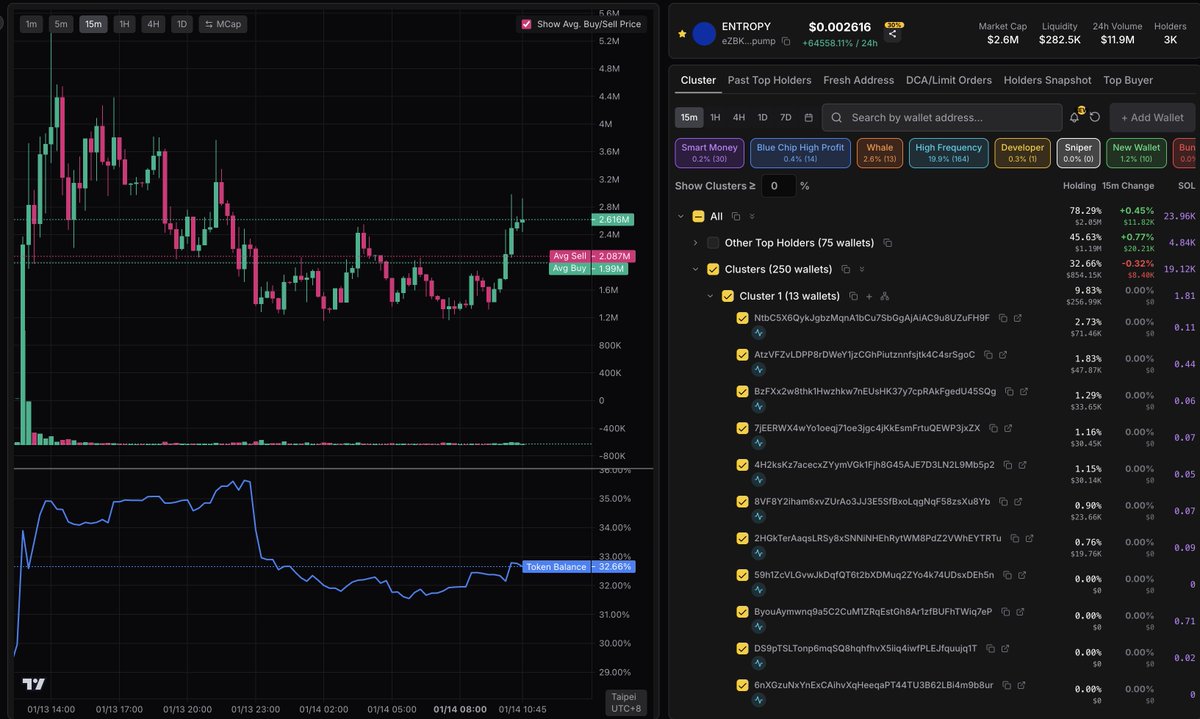1200x719 pixels.
Task: Uncheck the 6nXGzuNxYnEx wallet checkbox
Action: [742, 685]
